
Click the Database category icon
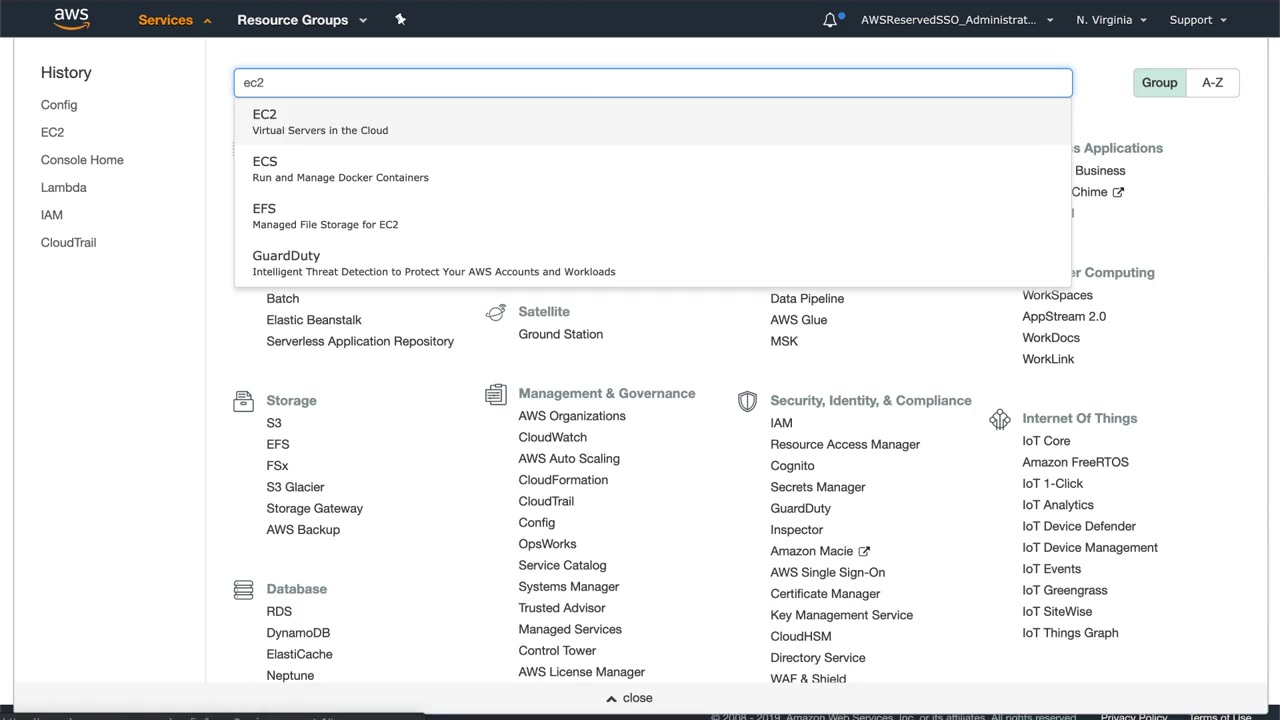point(243,589)
